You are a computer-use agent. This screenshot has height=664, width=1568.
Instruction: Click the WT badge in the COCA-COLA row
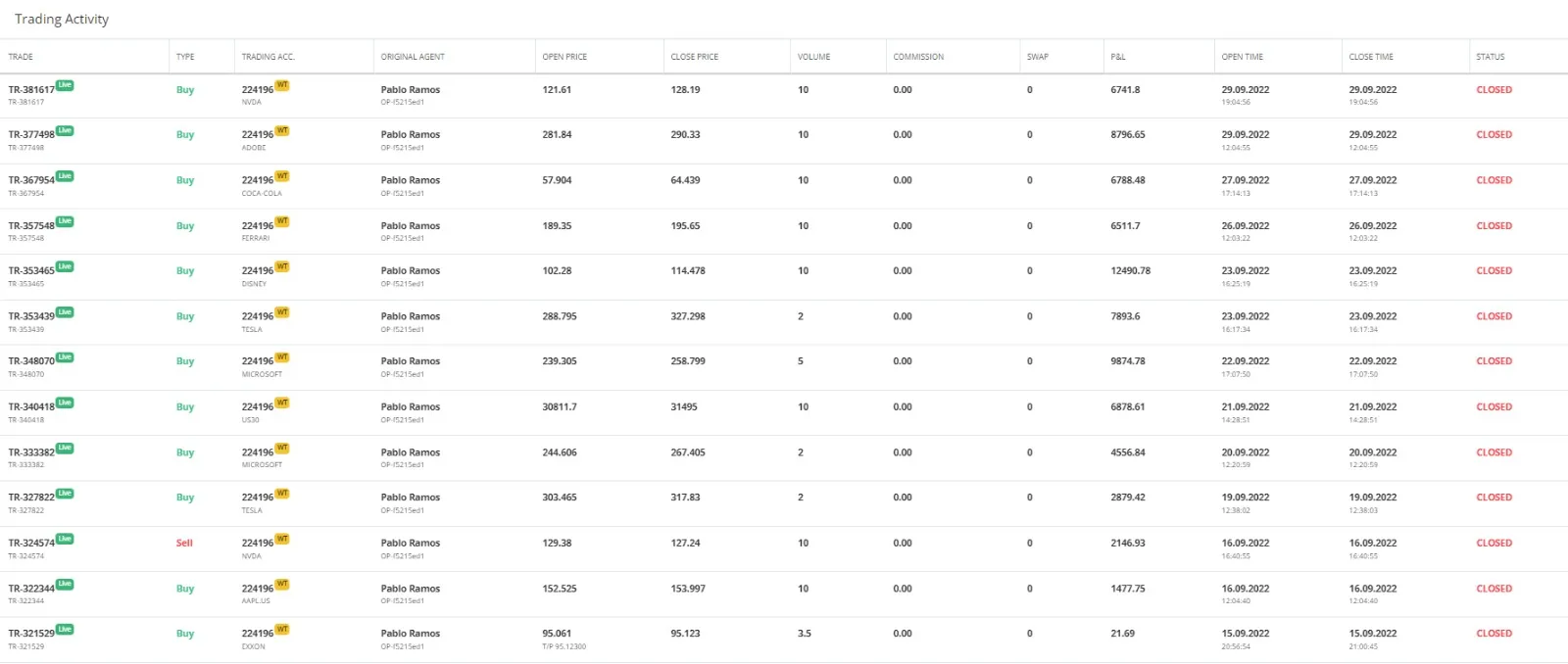point(282,176)
